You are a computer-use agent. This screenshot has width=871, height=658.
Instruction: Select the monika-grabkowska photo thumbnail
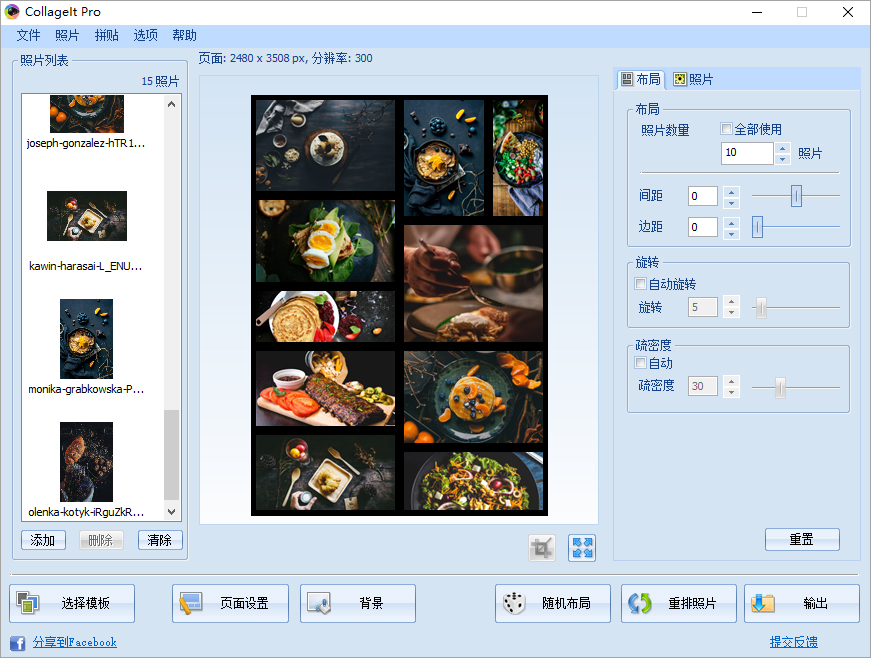tap(86, 338)
